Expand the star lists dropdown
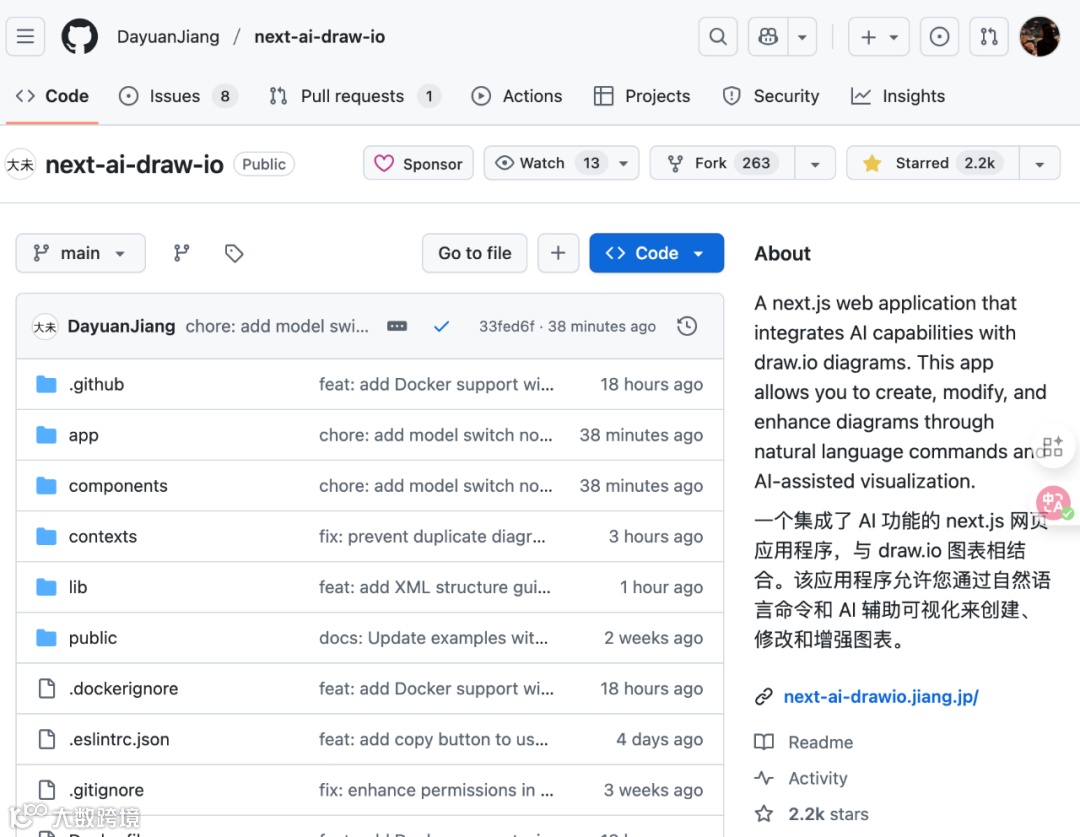Viewport: 1080px width, 837px height. (x=1039, y=164)
